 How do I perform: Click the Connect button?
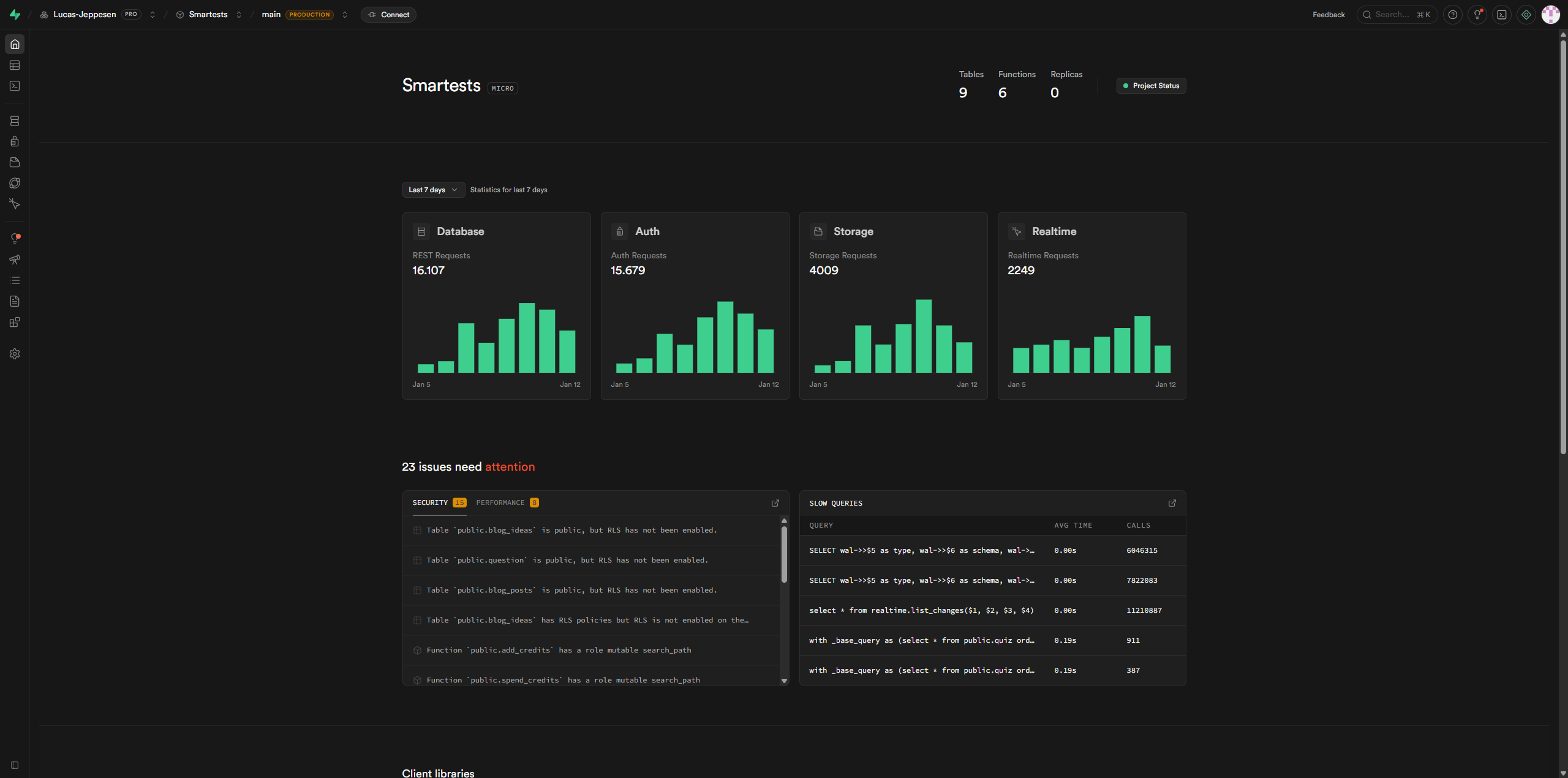388,15
